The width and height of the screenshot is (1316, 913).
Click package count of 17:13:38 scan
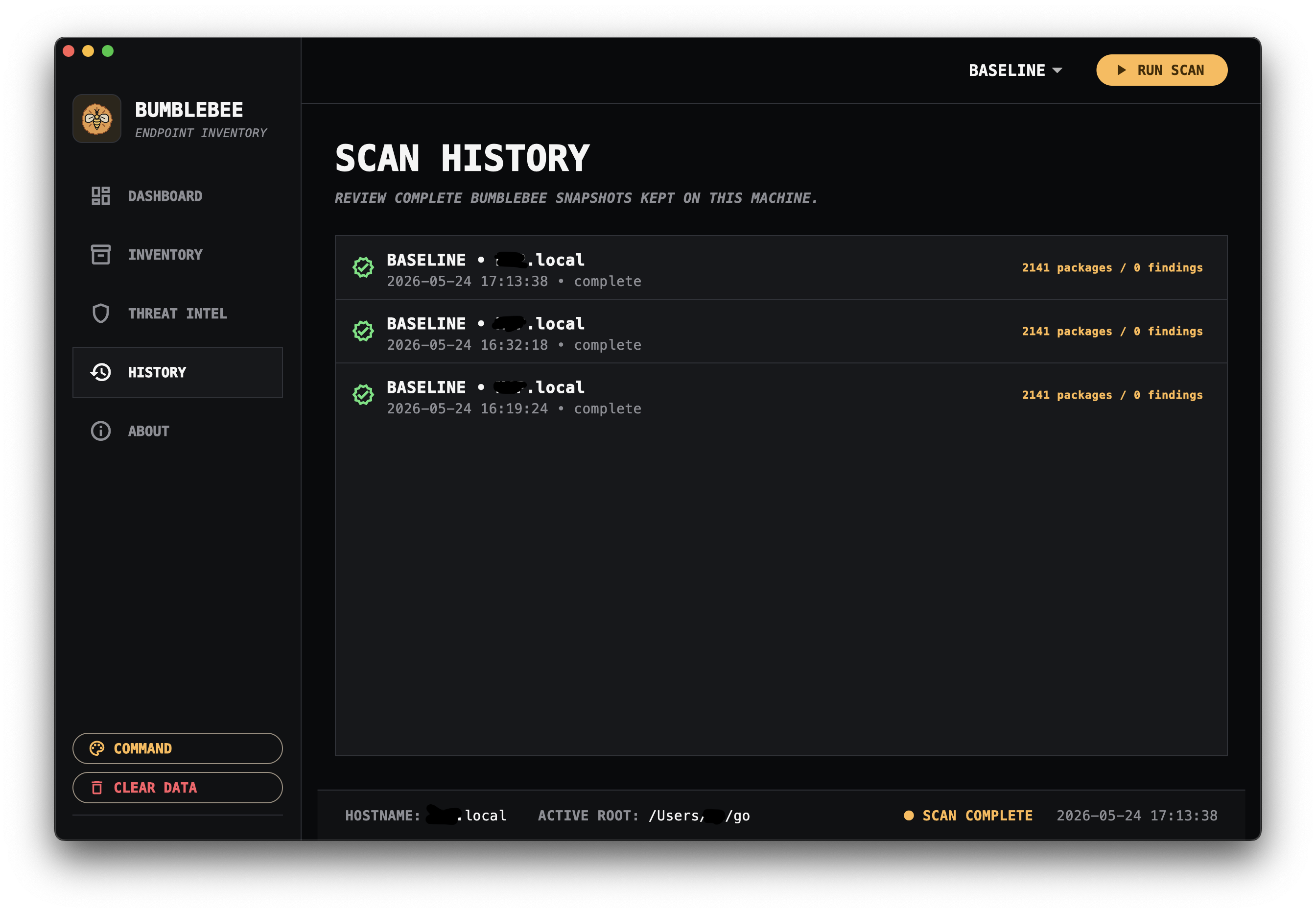coord(1112,267)
